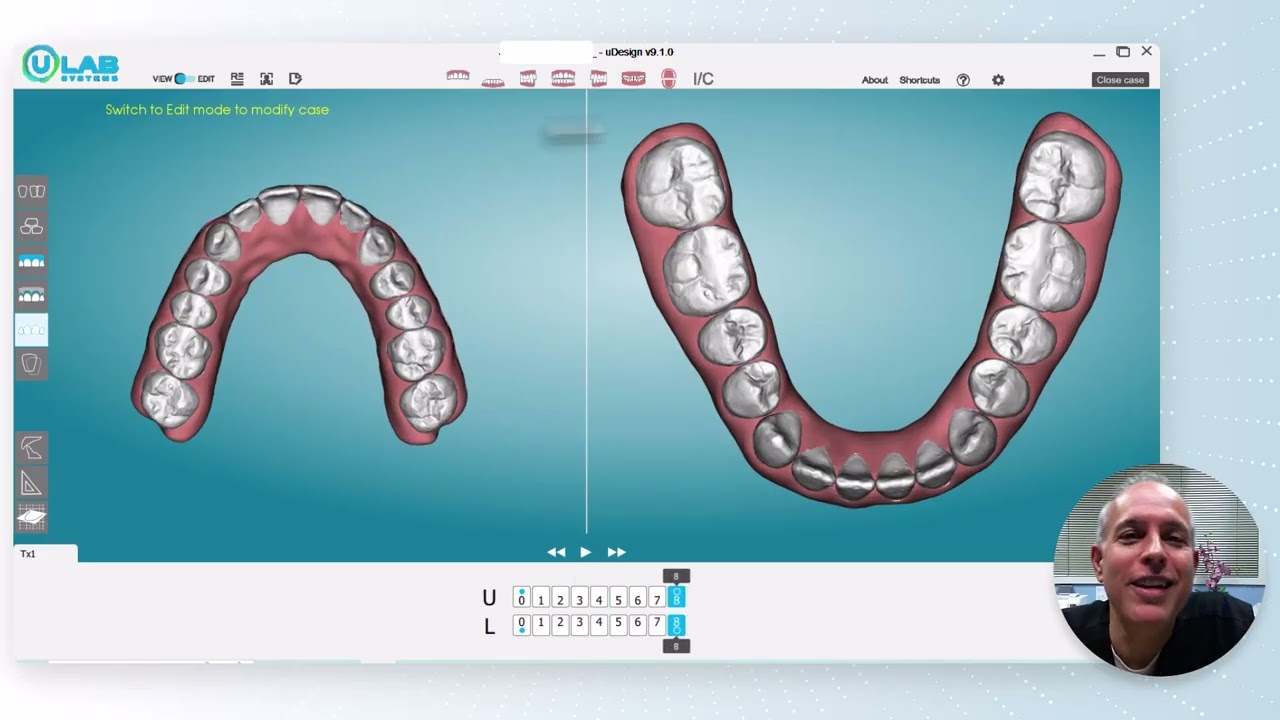Open settings gear icon
The width and height of the screenshot is (1280, 720).
point(998,80)
